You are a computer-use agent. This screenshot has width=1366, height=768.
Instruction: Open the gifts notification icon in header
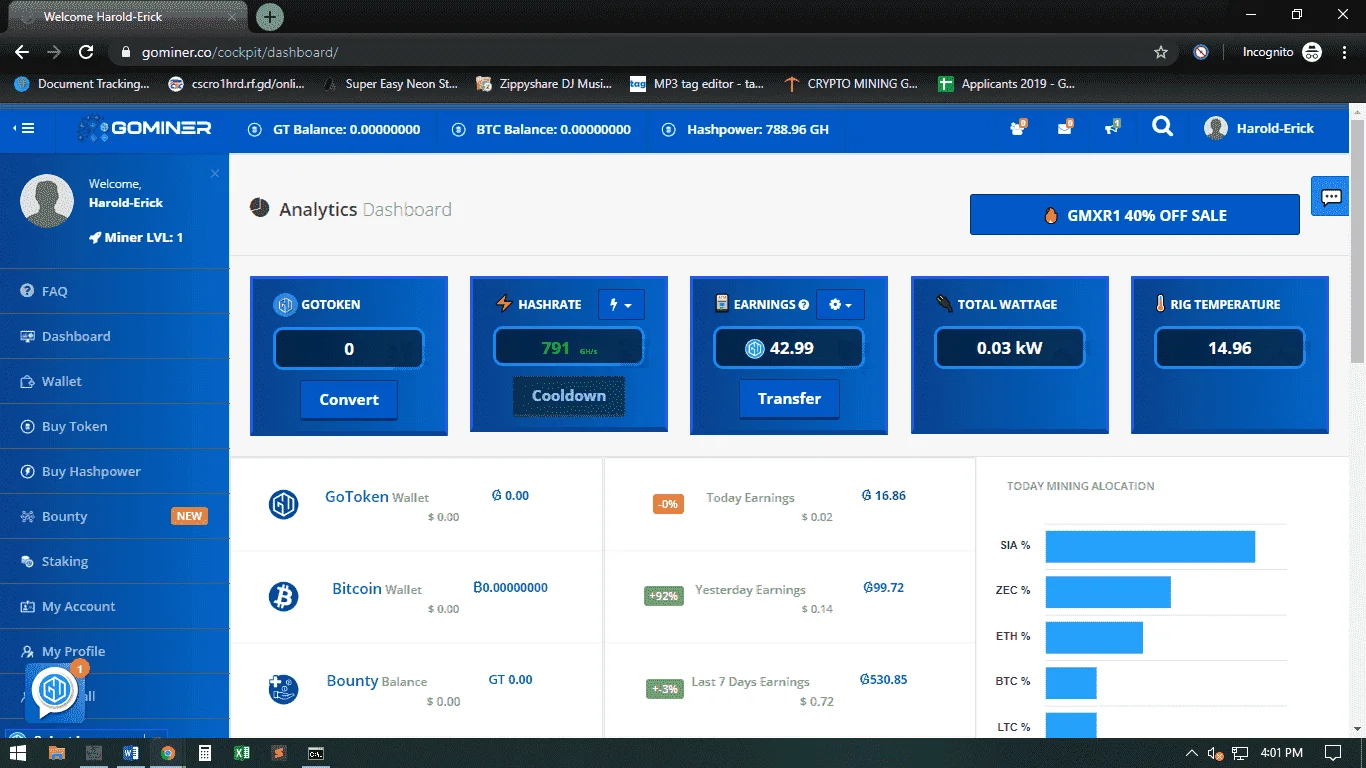[1018, 128]
